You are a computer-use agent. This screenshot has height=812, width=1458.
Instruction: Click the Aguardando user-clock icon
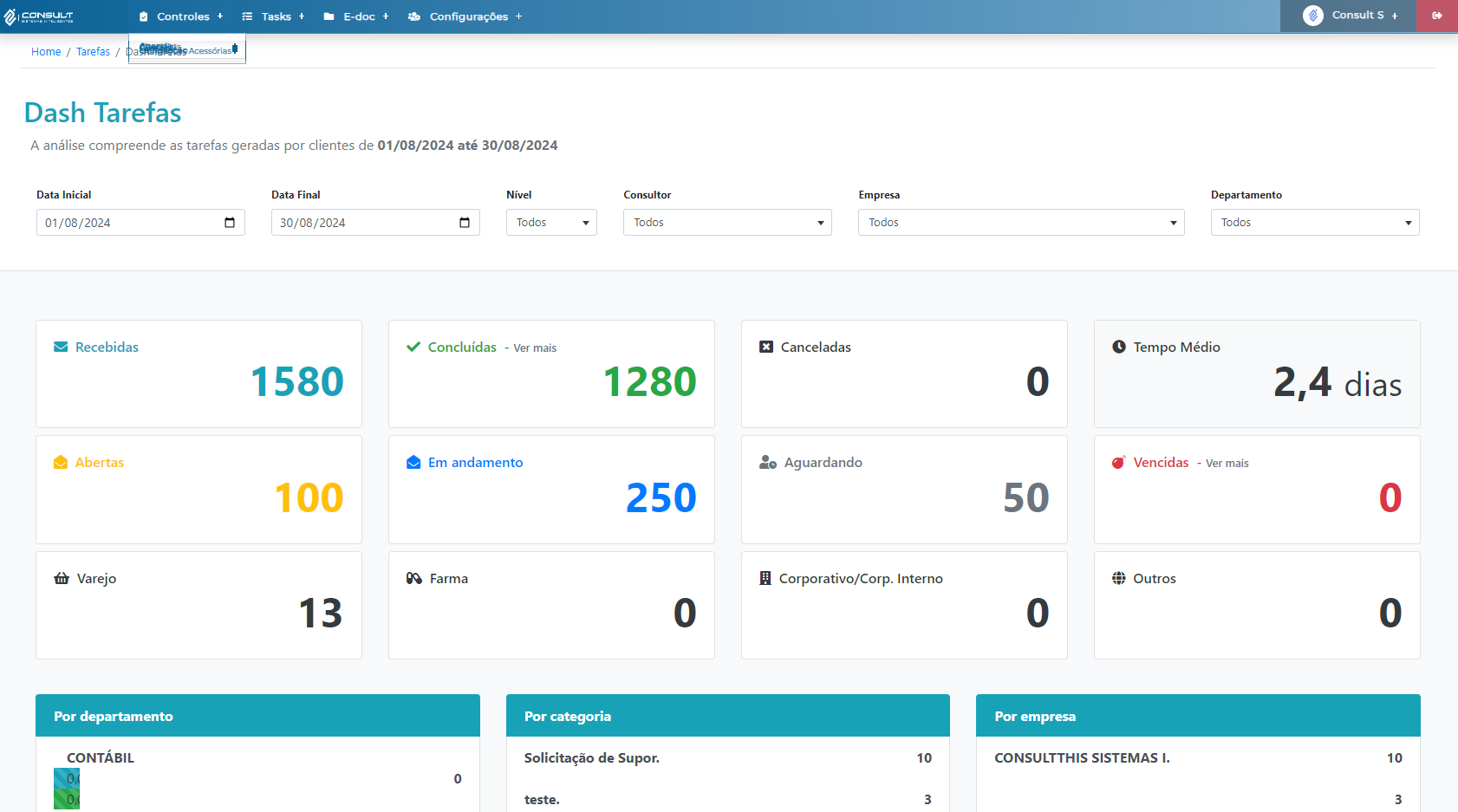(x=768, y=462)
